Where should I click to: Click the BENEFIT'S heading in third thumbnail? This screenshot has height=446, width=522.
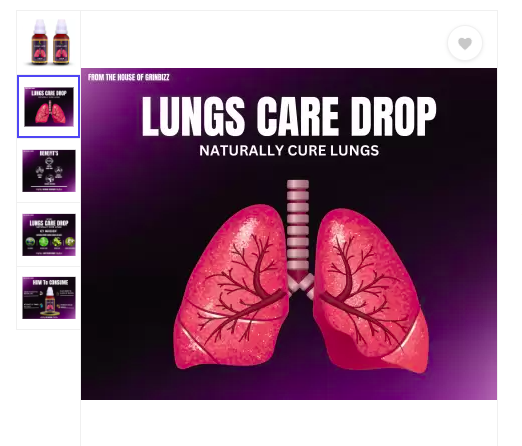pyautogui.click(x=49, y=153)
